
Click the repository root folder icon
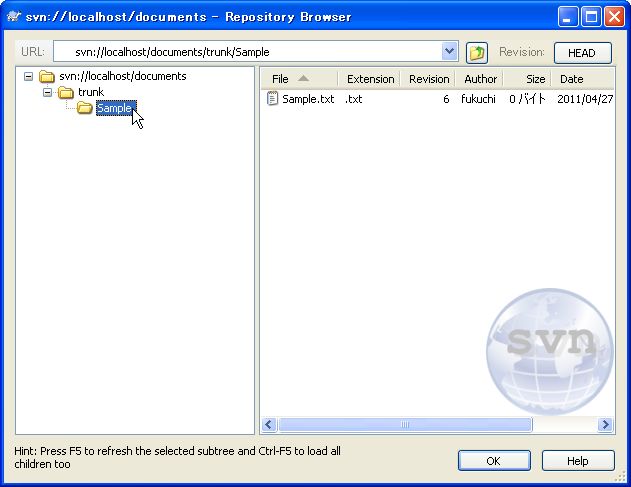47,77
